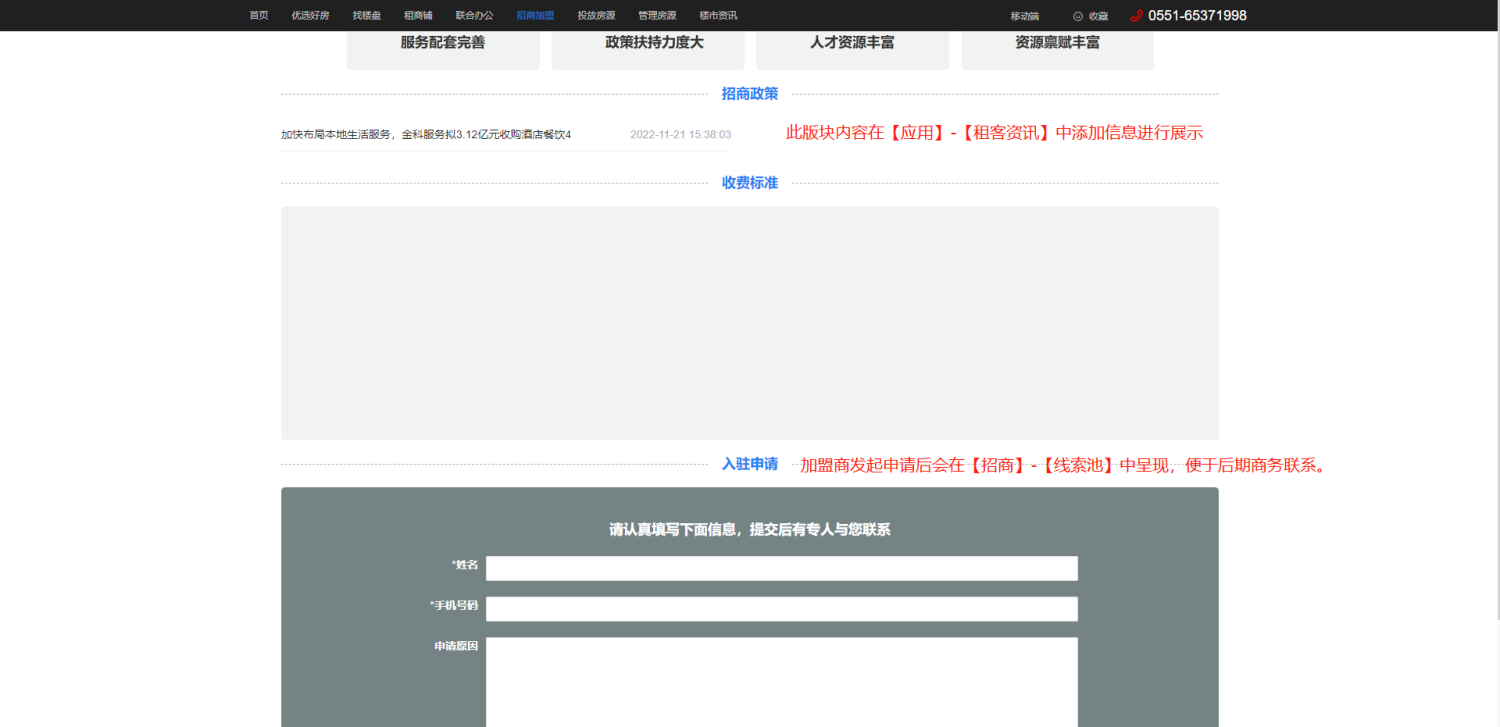Open the 找楼盘 navigation item
This screenshot has height=727, width=1500.
366,16
